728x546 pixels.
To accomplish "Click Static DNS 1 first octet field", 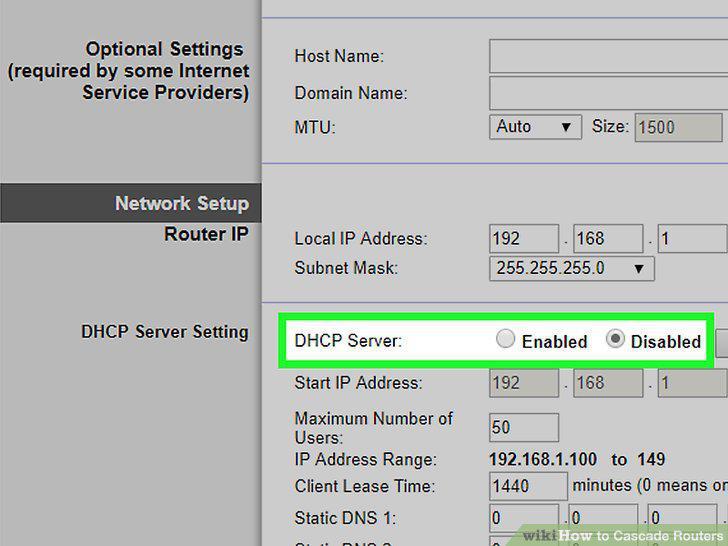I will pyautogui.click(x=524, y=518).
